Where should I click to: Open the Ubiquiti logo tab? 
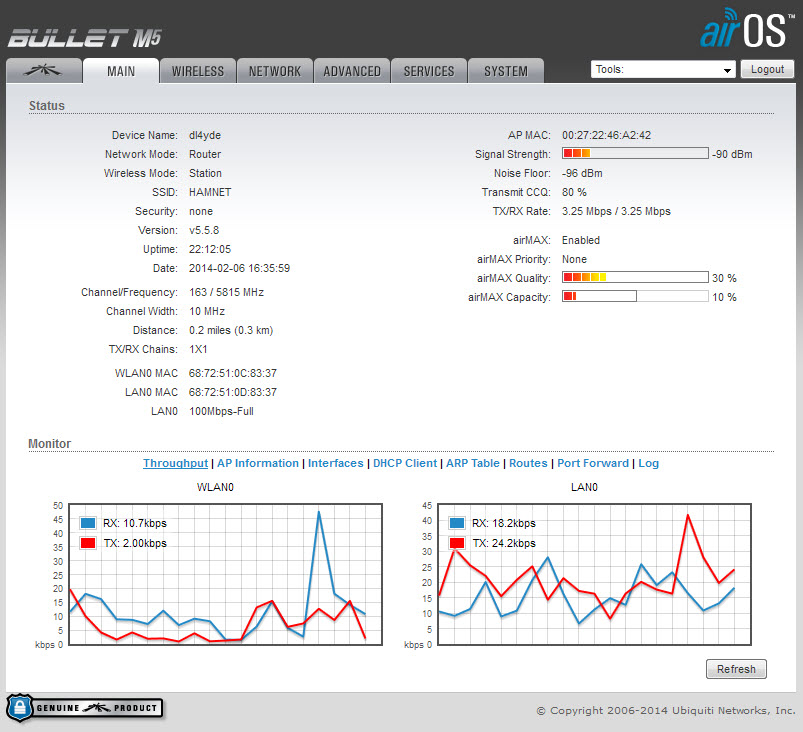coord(44,71)
